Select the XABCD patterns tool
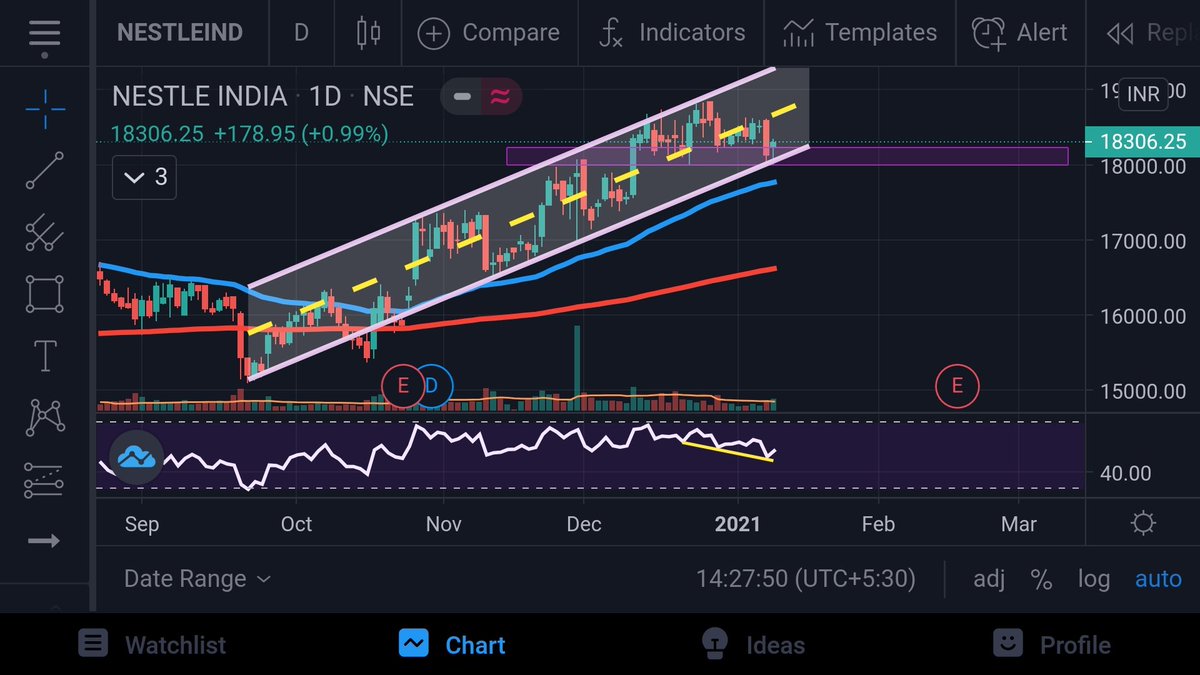 45,417
